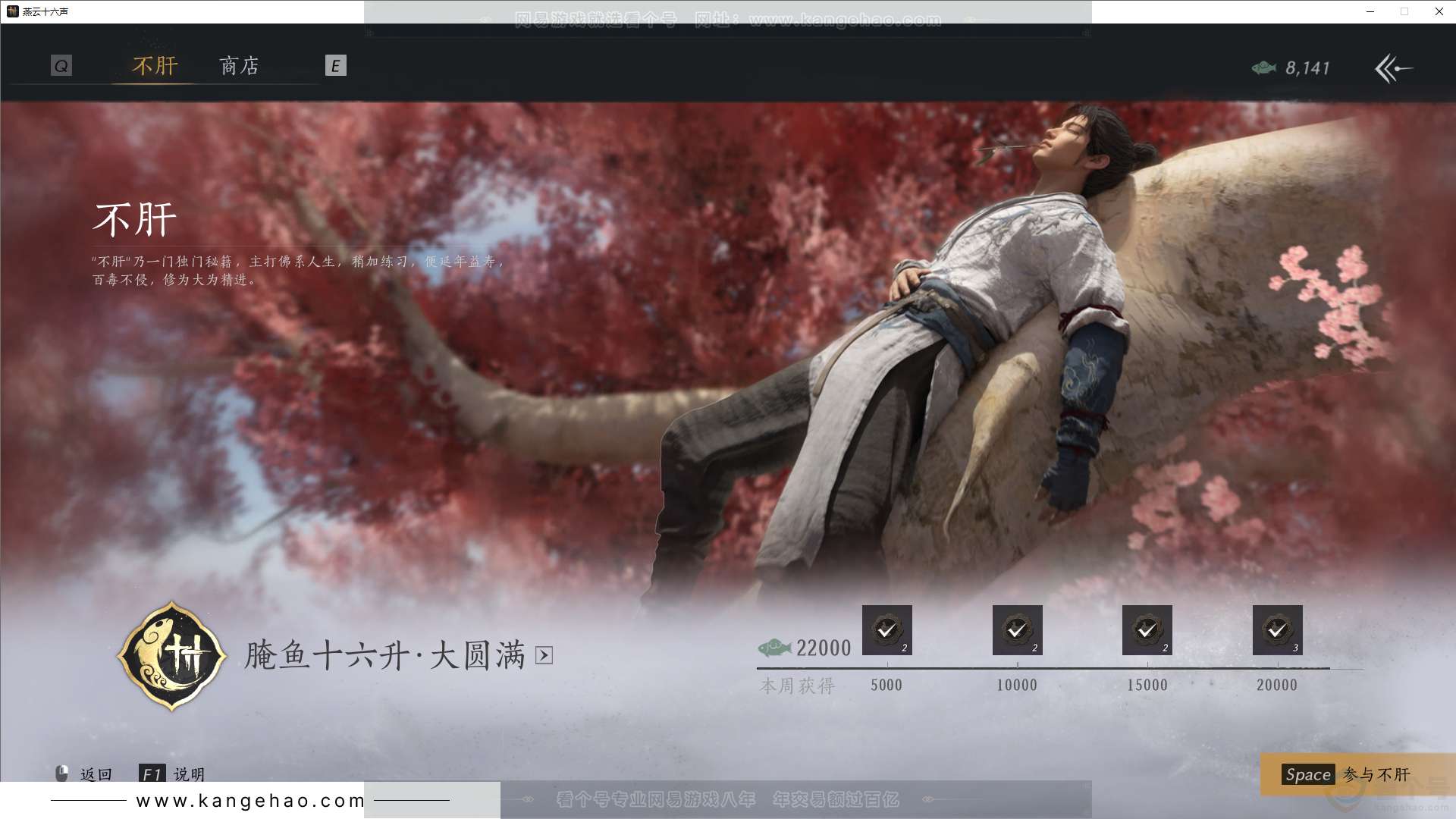Click the large 不肝 heading

coord(135,220)
